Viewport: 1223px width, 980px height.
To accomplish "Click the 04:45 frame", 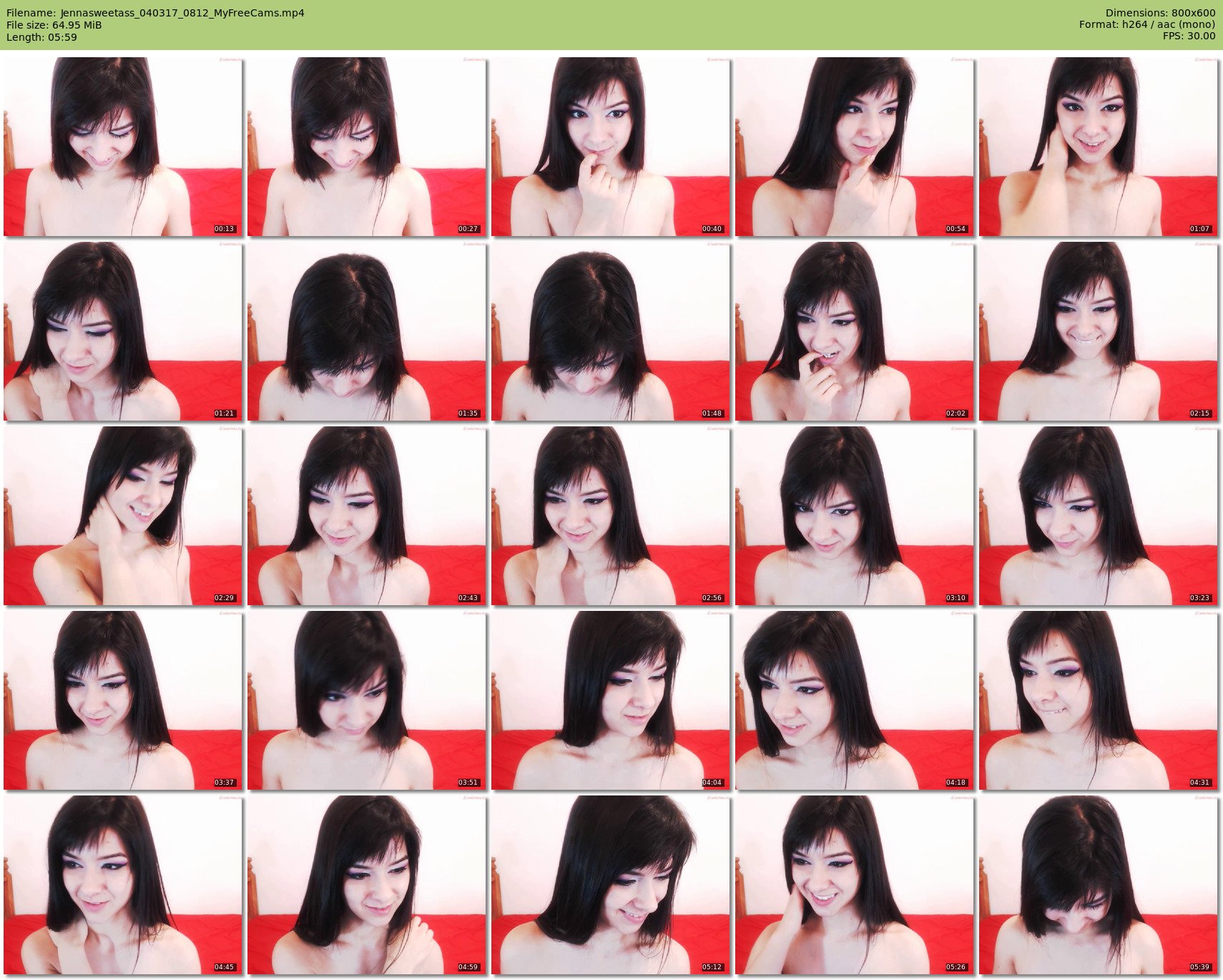I will click(123, 885).
